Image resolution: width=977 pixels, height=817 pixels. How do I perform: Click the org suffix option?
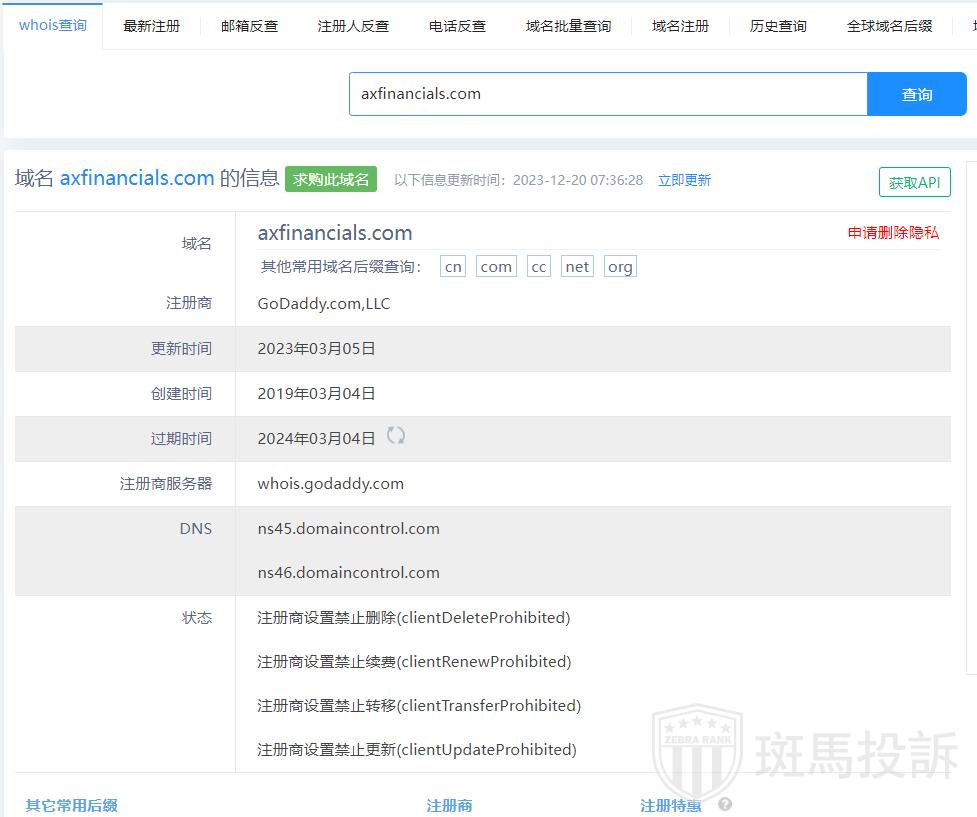pyautogui.click(x=620, y=267)
